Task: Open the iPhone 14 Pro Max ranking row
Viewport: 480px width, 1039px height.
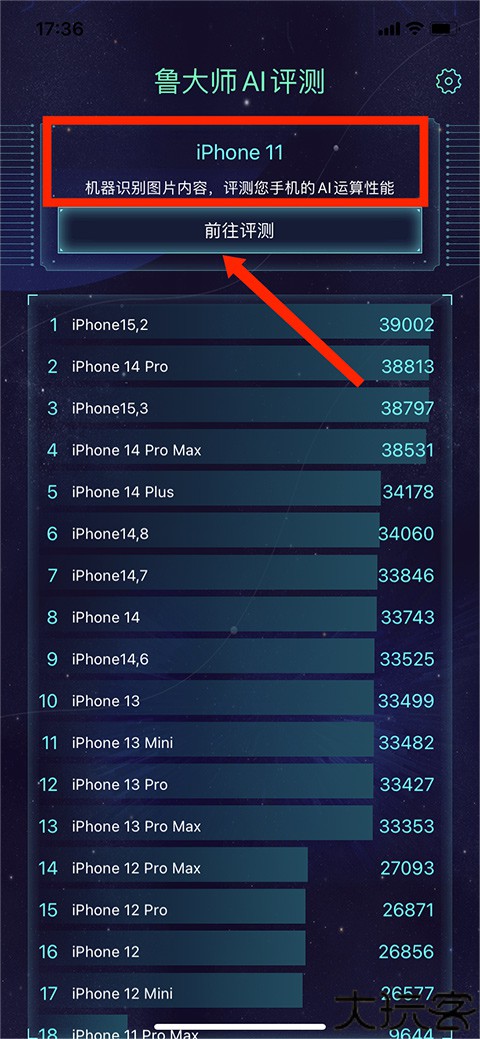Action: (239, 450)
